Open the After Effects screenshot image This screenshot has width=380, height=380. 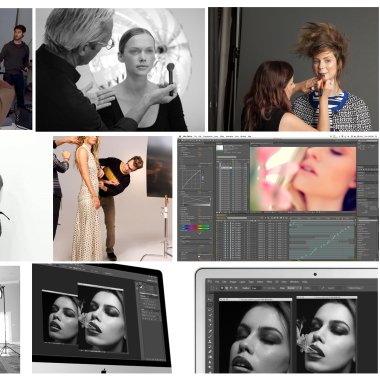[278, 197]
